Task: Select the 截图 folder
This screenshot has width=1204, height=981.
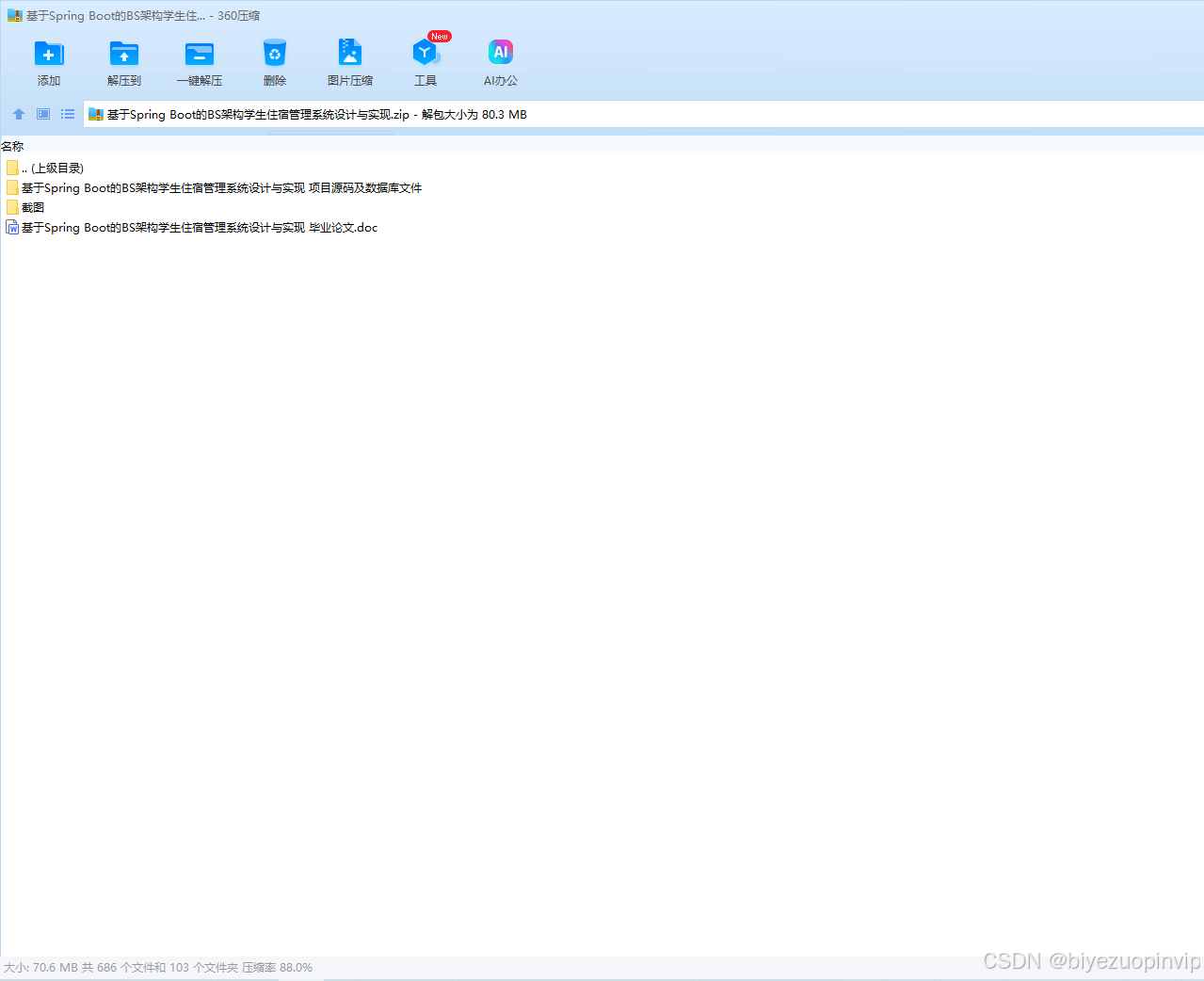Action: (25, 207)
